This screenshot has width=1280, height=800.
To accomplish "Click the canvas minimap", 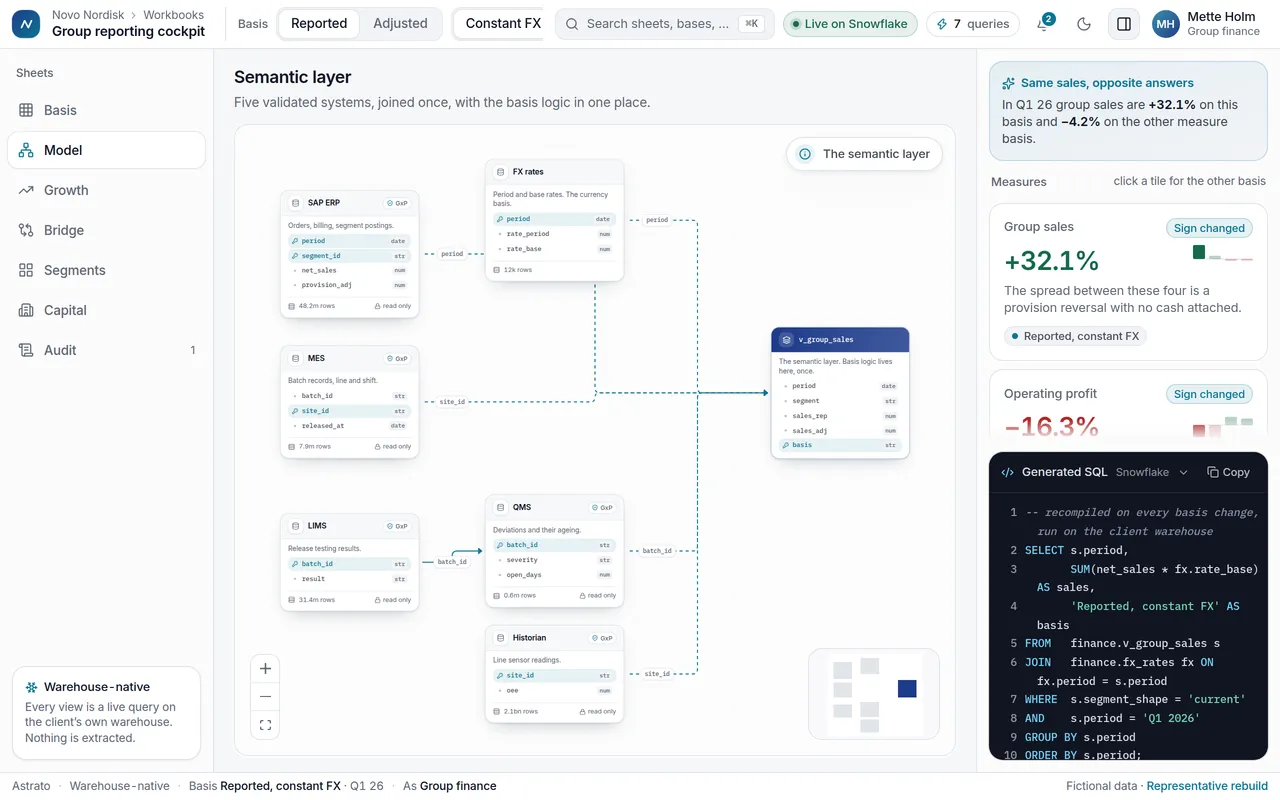I will point(874,694).
